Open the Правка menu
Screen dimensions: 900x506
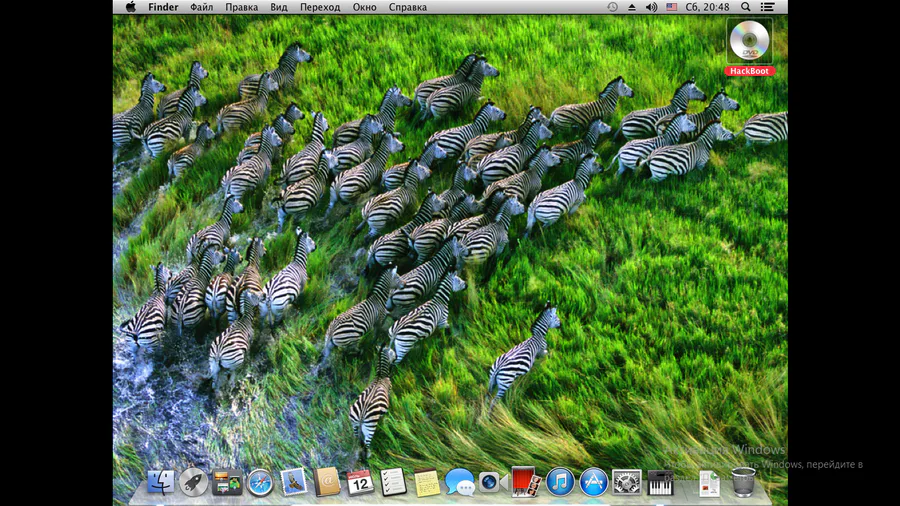tap(241, 7)
